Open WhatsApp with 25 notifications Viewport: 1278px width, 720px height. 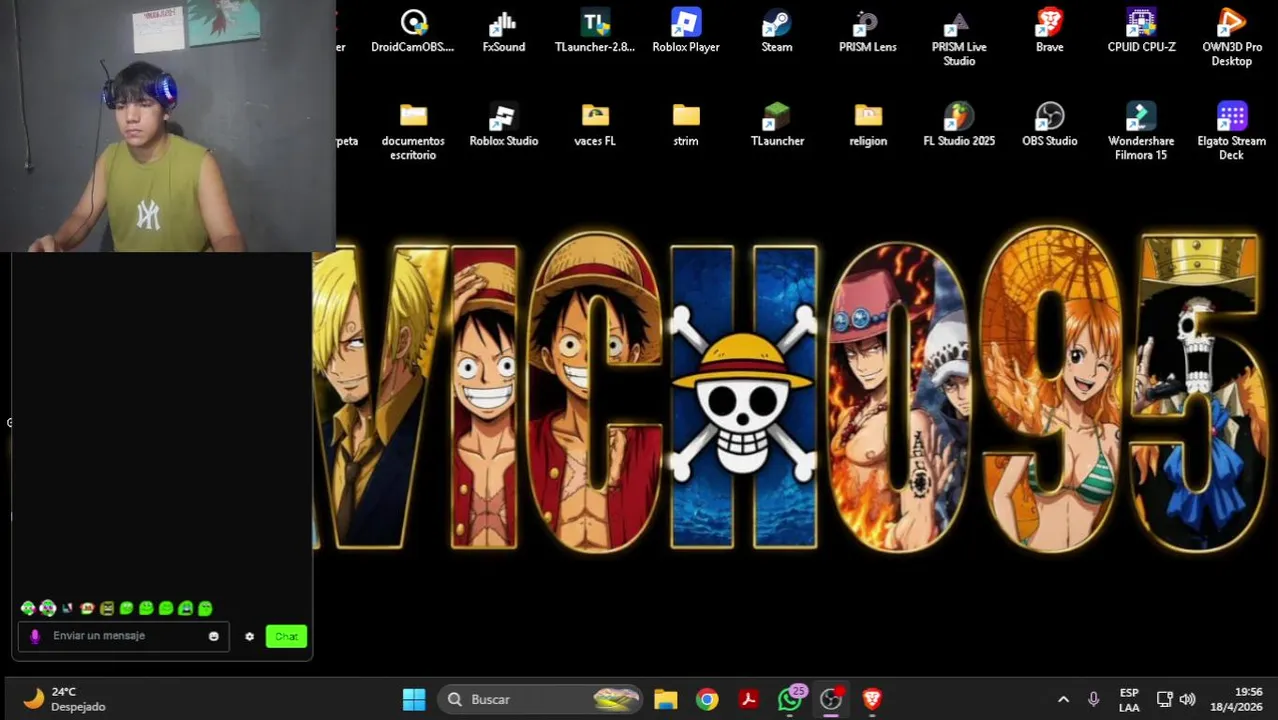(x=790, y=698)
